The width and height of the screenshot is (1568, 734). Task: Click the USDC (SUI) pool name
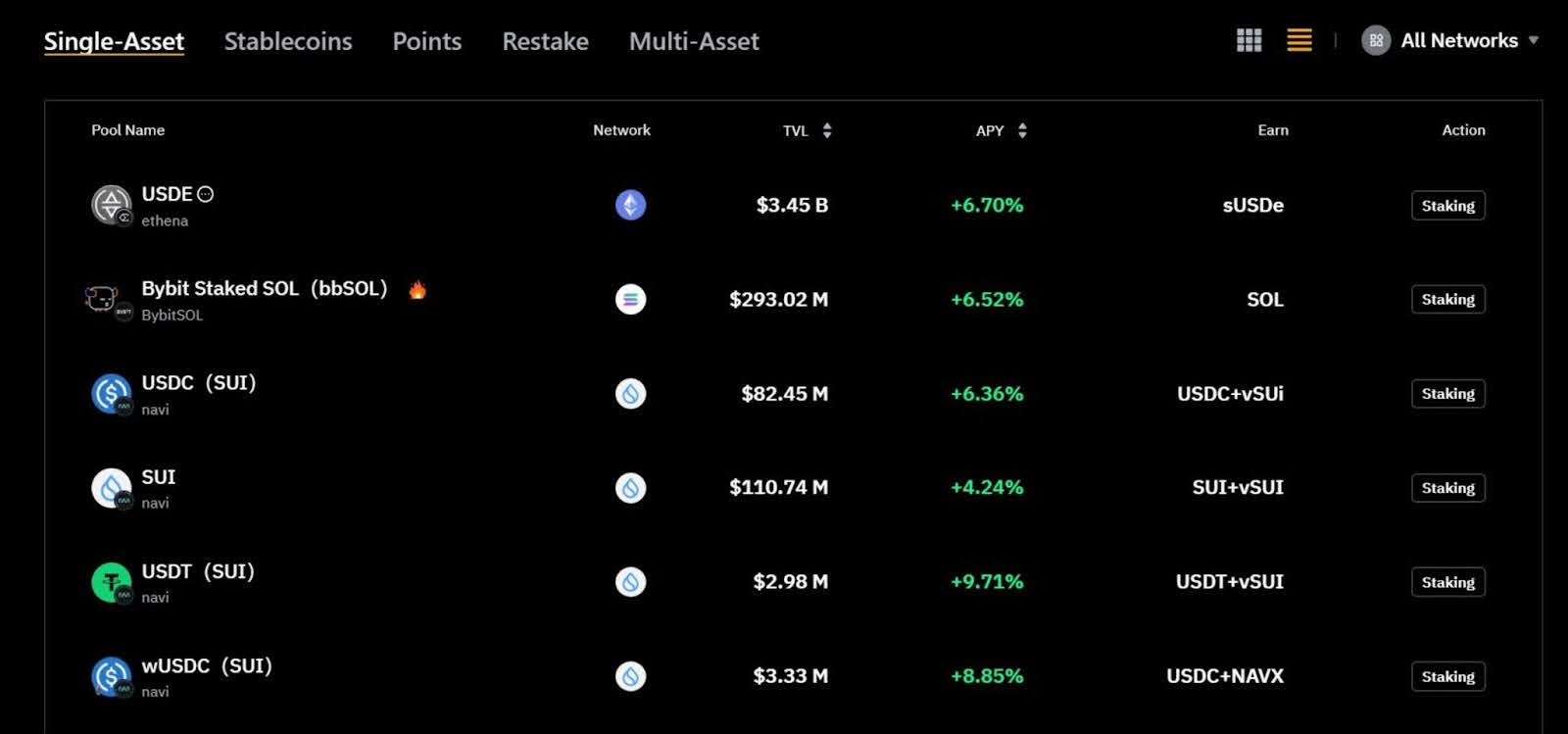[x=199, y=382]
